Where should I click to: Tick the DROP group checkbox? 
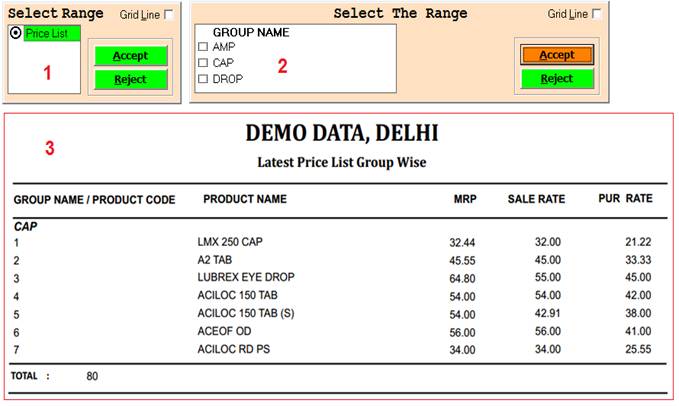(203, 78)
